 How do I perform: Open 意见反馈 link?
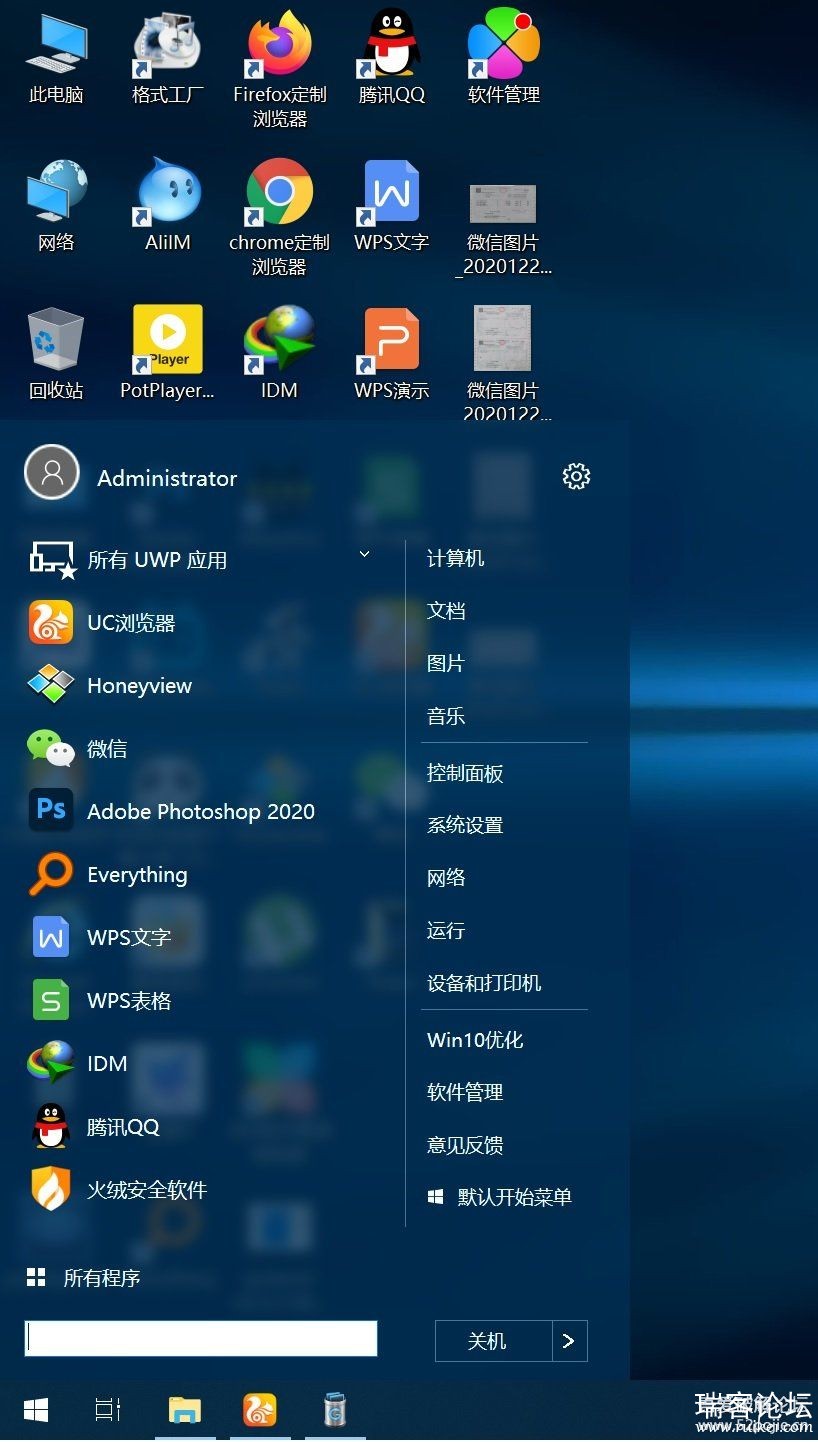[x=465, y=1145]
